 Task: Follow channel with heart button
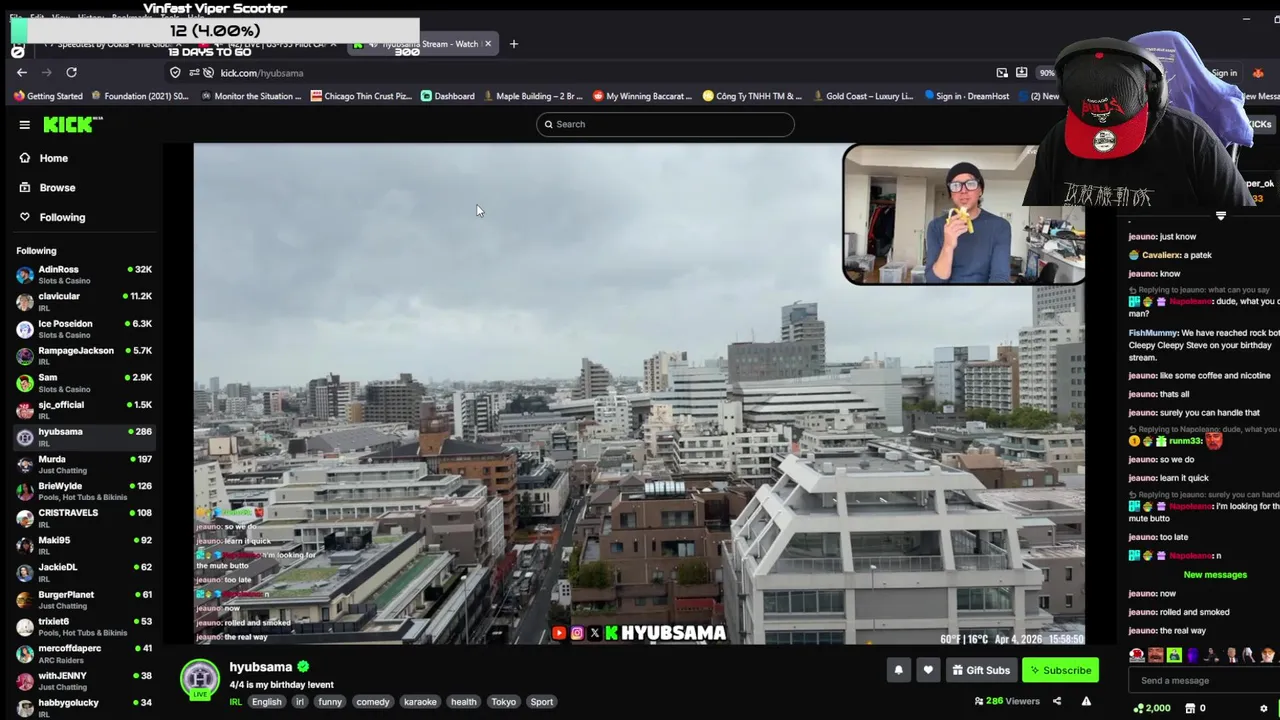(x=928, y=670)
